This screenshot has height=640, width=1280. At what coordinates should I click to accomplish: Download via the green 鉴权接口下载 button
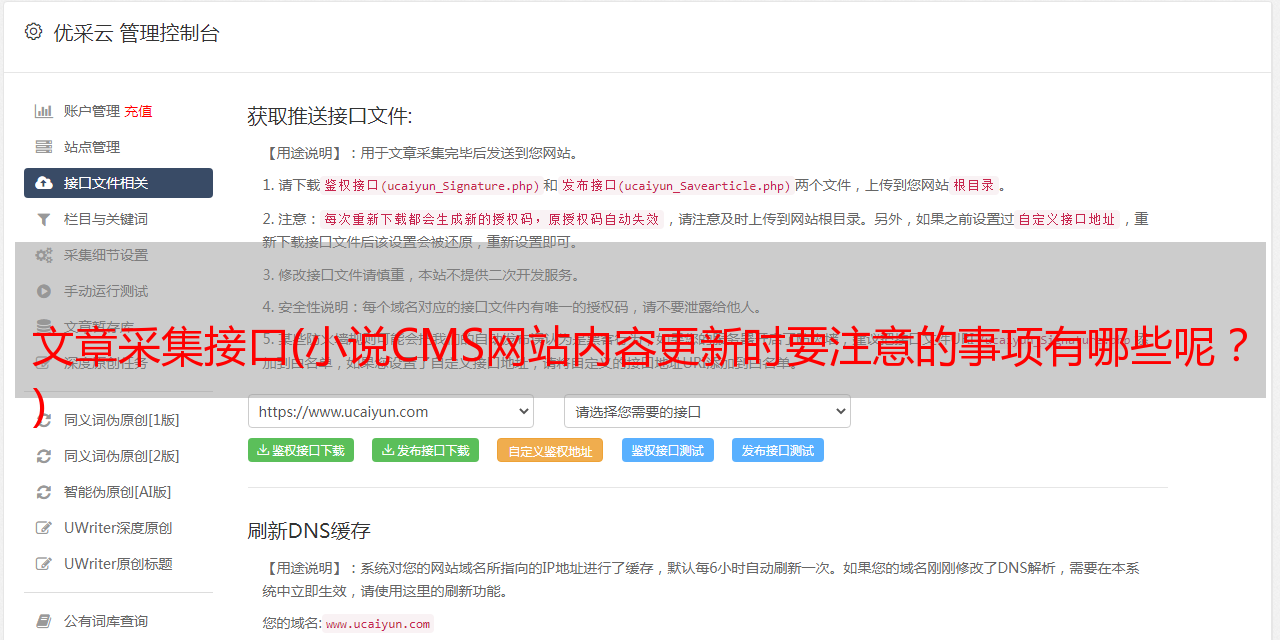pos(301,450)
